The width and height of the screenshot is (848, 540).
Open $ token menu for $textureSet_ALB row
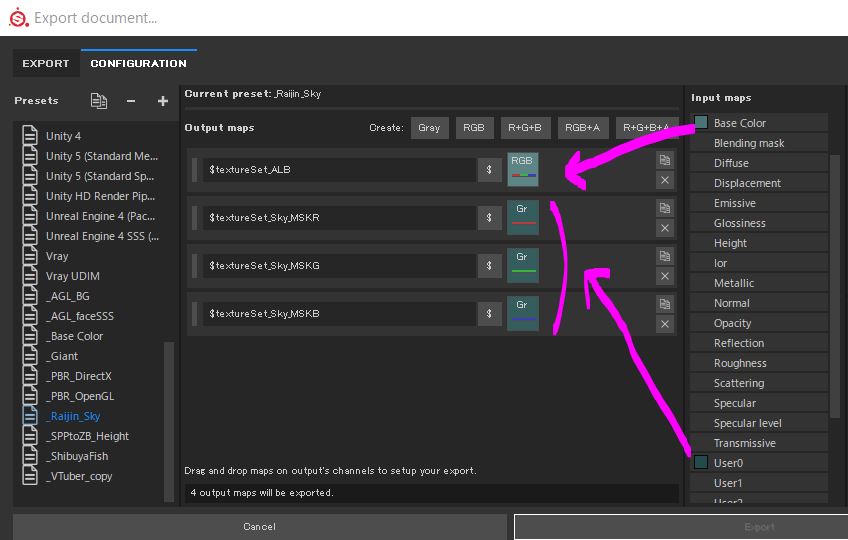pos(489,170)
